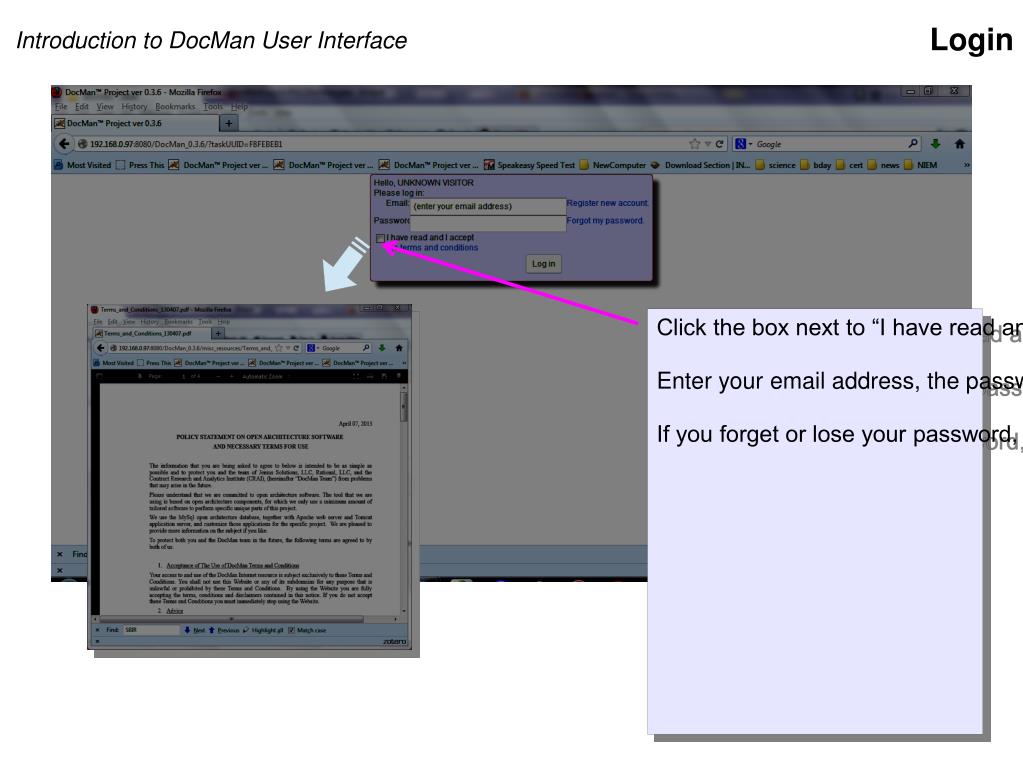Reload the DocMan login page
Viewport: 1023px width, 767px height.
(719, 144)
